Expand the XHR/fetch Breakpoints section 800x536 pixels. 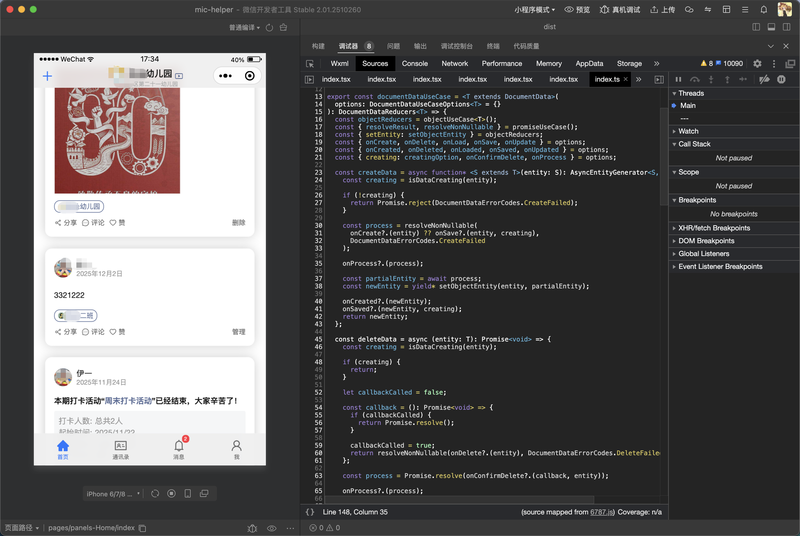715,228
